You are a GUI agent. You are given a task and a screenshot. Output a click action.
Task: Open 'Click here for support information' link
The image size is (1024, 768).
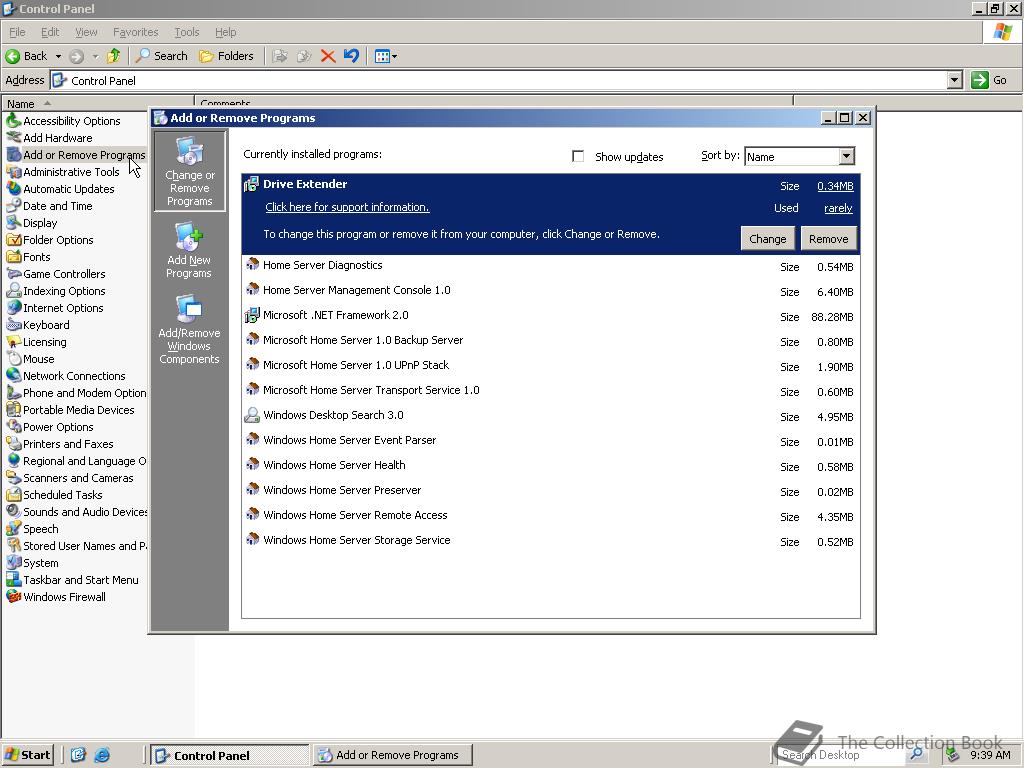(347, 207)
